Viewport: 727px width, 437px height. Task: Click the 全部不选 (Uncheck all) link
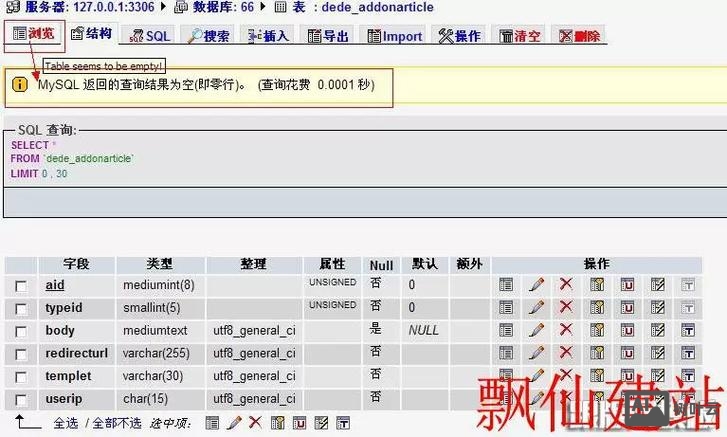(117, 423)
